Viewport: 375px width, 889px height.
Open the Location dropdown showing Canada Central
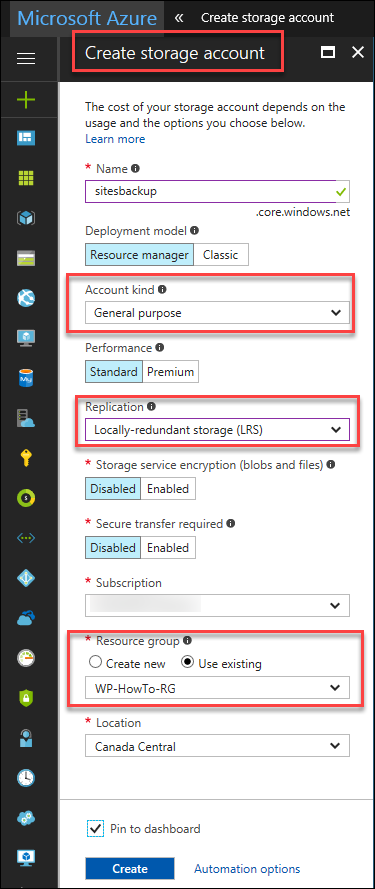coord(217,746)
